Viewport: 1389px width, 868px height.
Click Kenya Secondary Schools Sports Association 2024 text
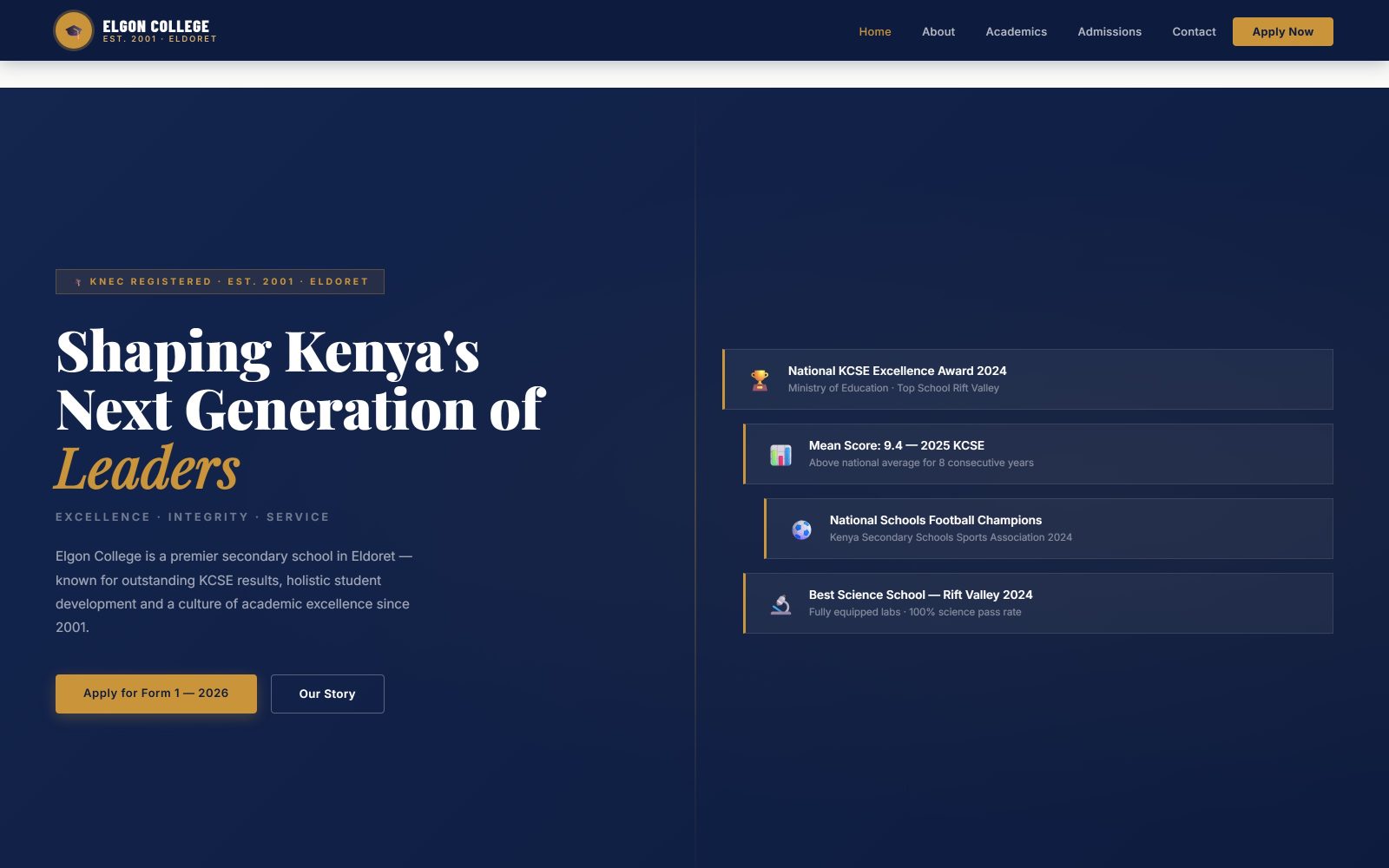pyautogui.click(x=951, y=537)
